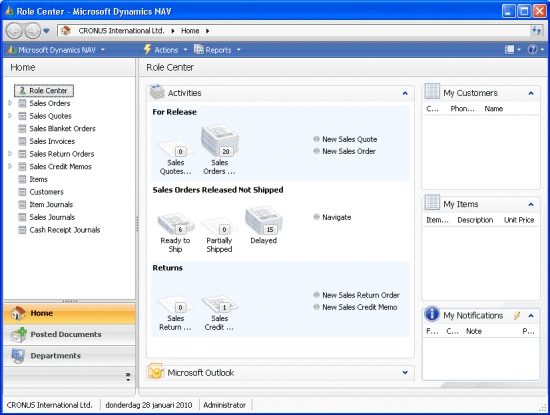Go back with the Back arrow button

14,31
